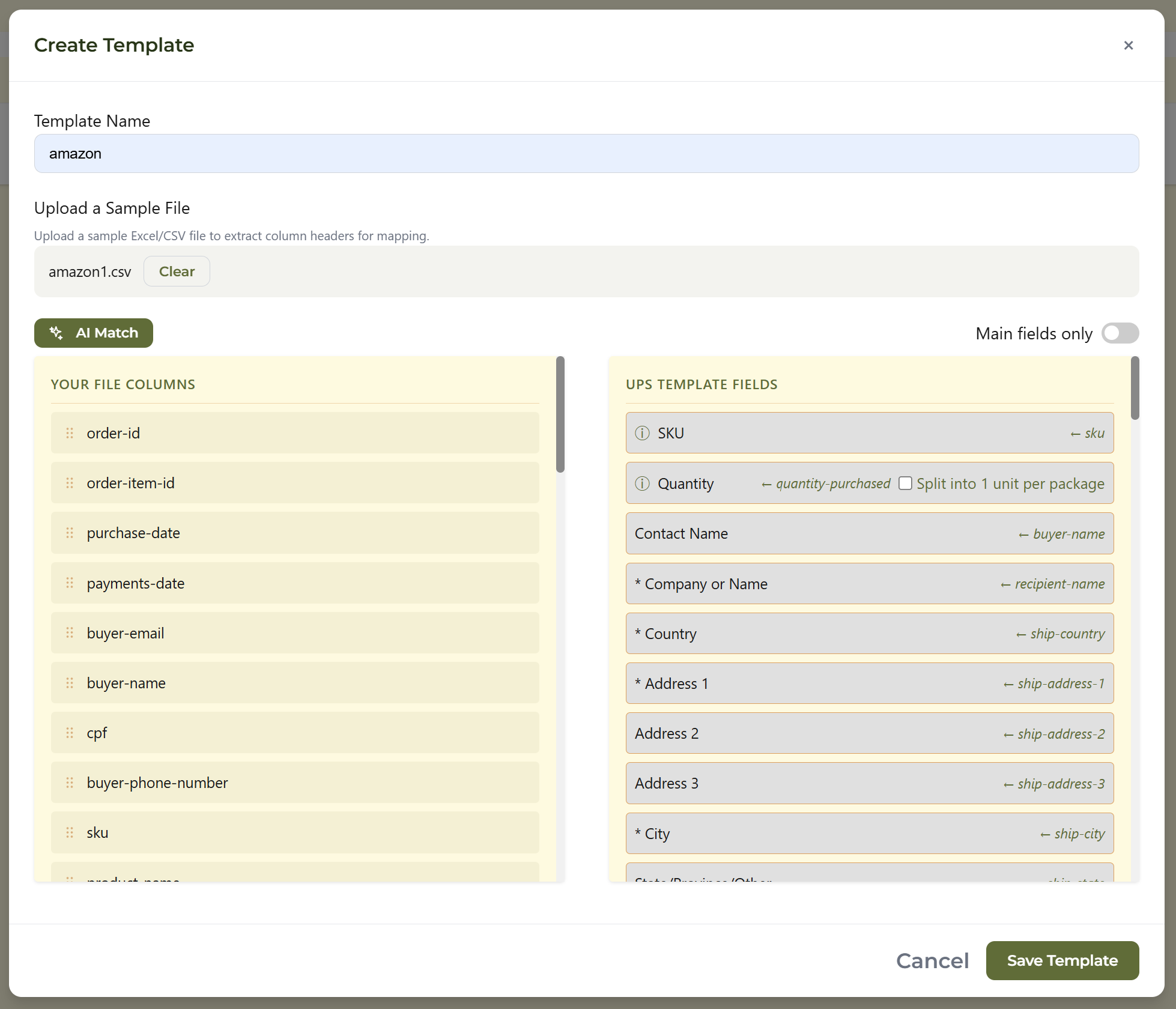
Task: Enable the Main fields only toggle
Action: (x=1120, y=333)
